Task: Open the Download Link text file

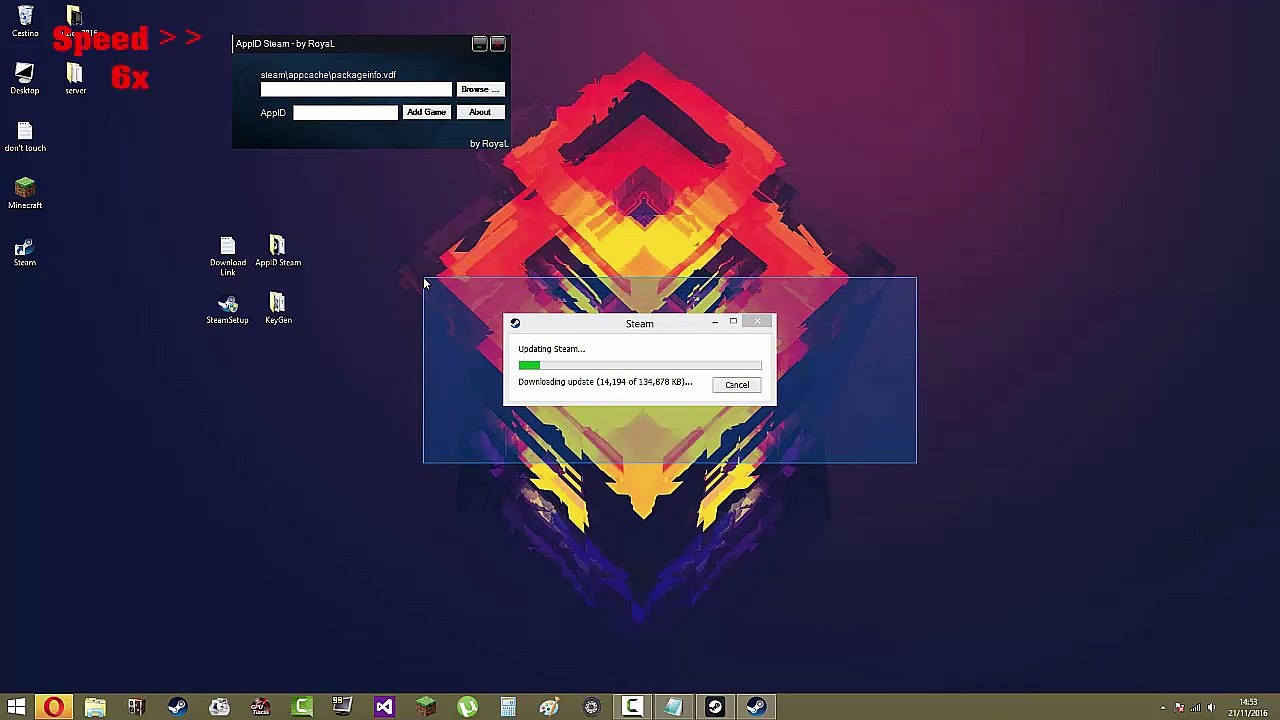Action: point(228,256)
